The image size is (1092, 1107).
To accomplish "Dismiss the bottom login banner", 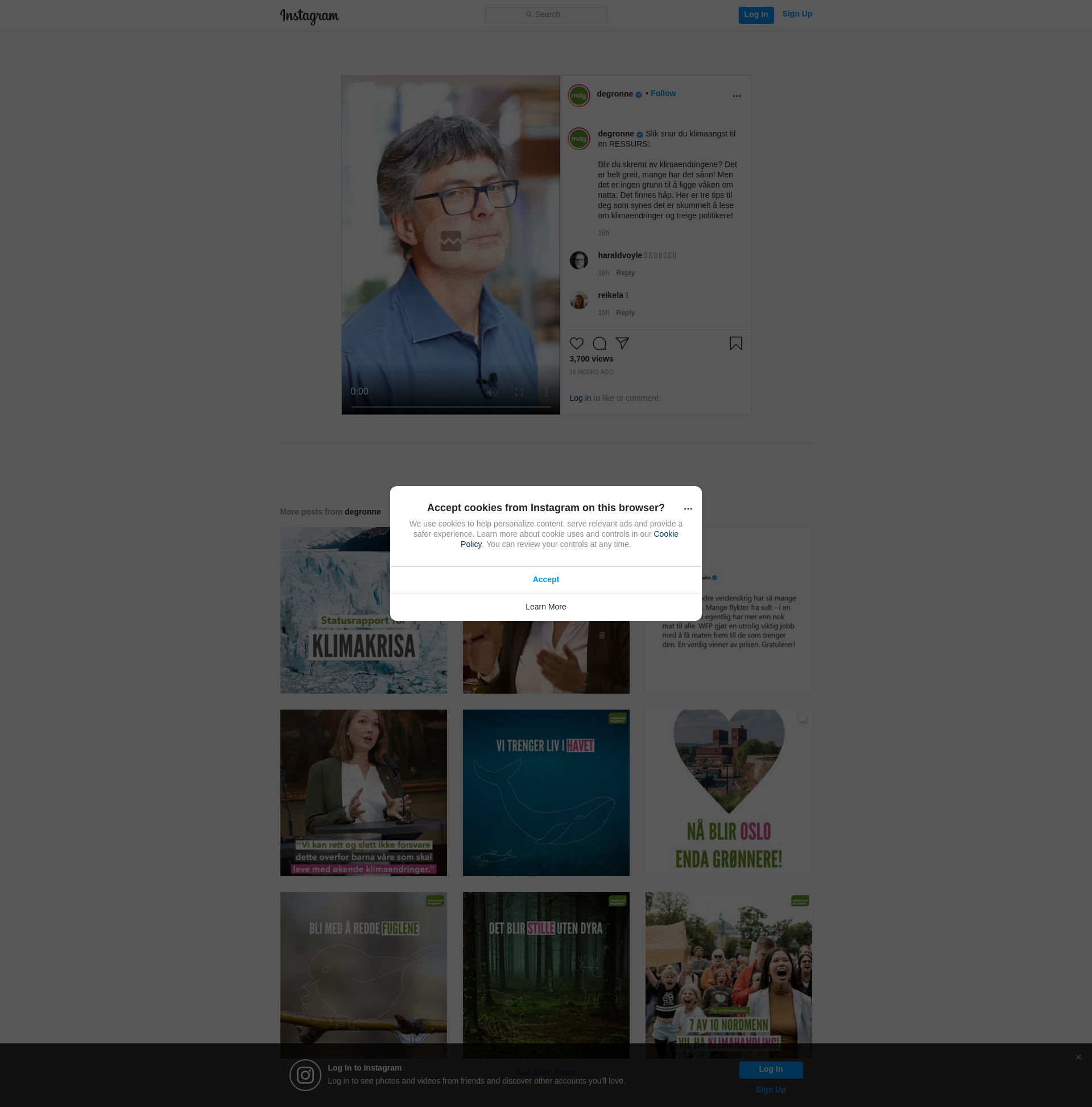I will click(x=1078, y=1057).
